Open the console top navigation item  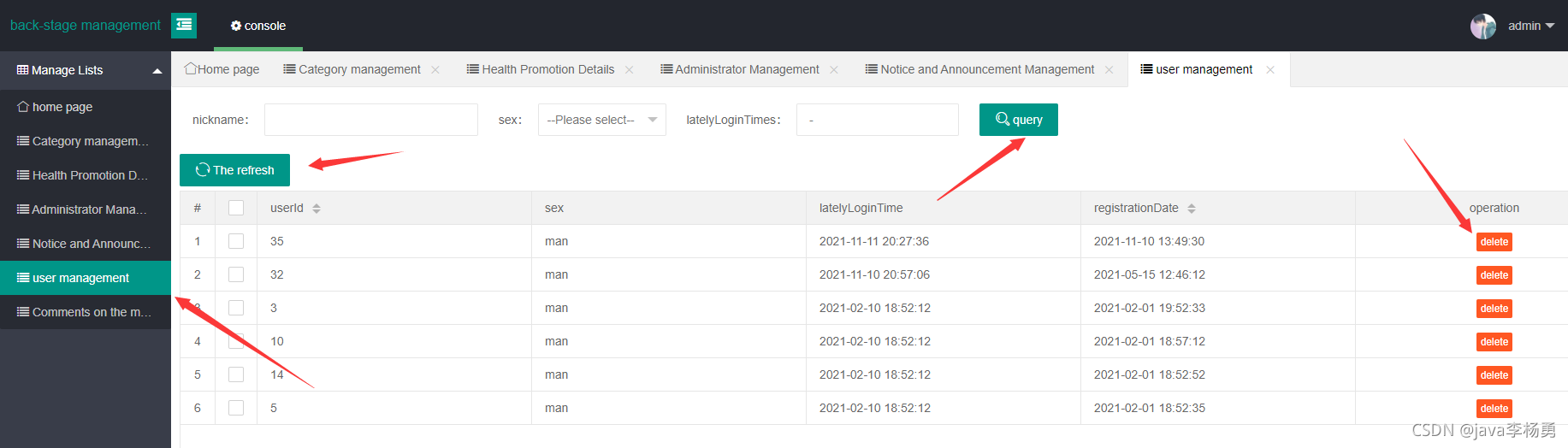(258, 26)
